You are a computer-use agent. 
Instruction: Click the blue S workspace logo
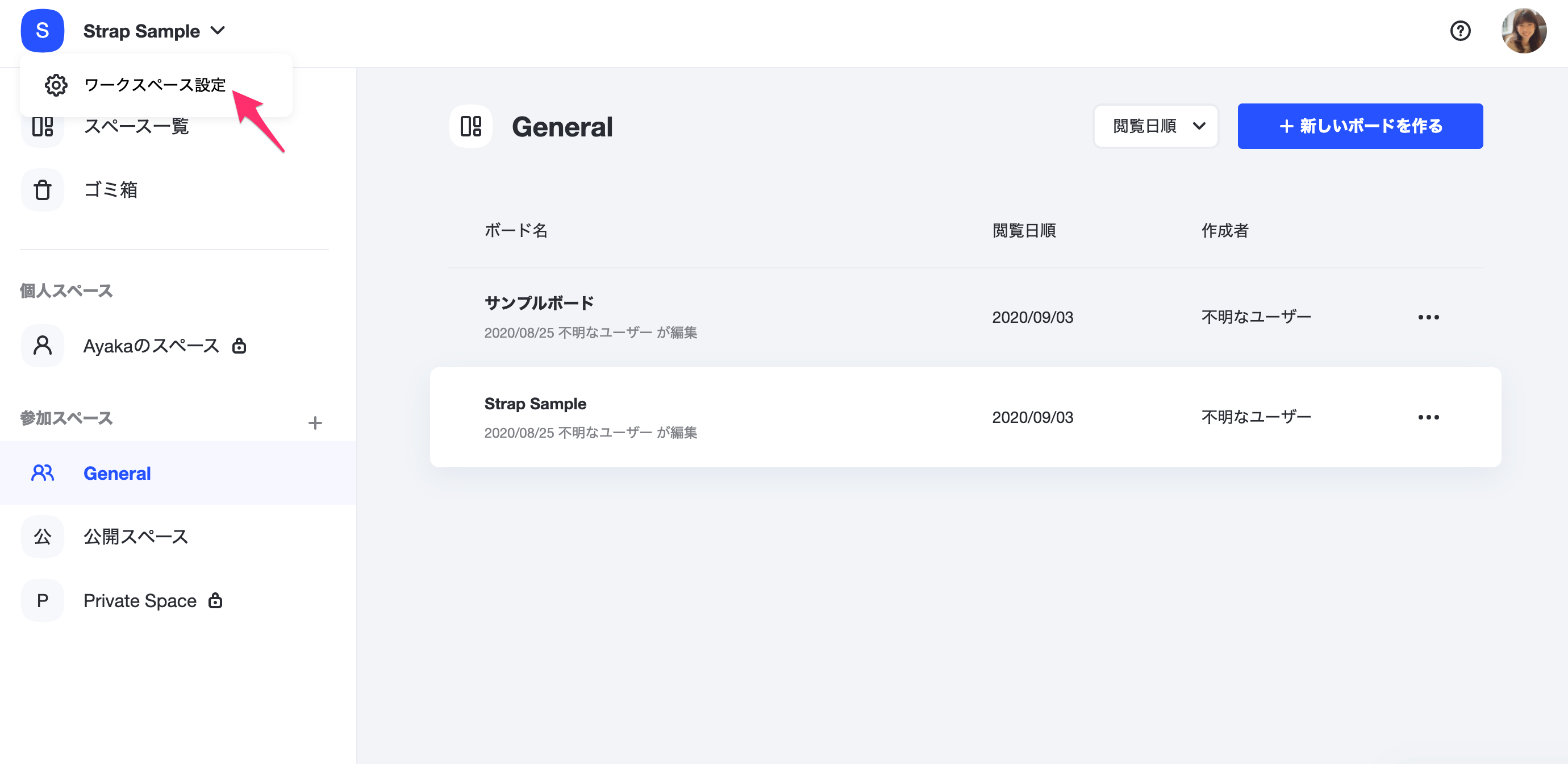coord(42,31)
